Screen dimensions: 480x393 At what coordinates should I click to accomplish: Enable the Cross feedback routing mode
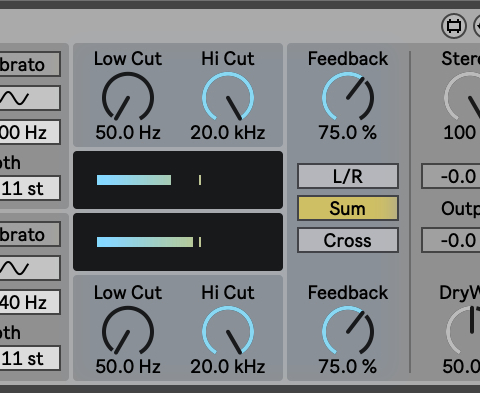[348, 240]
